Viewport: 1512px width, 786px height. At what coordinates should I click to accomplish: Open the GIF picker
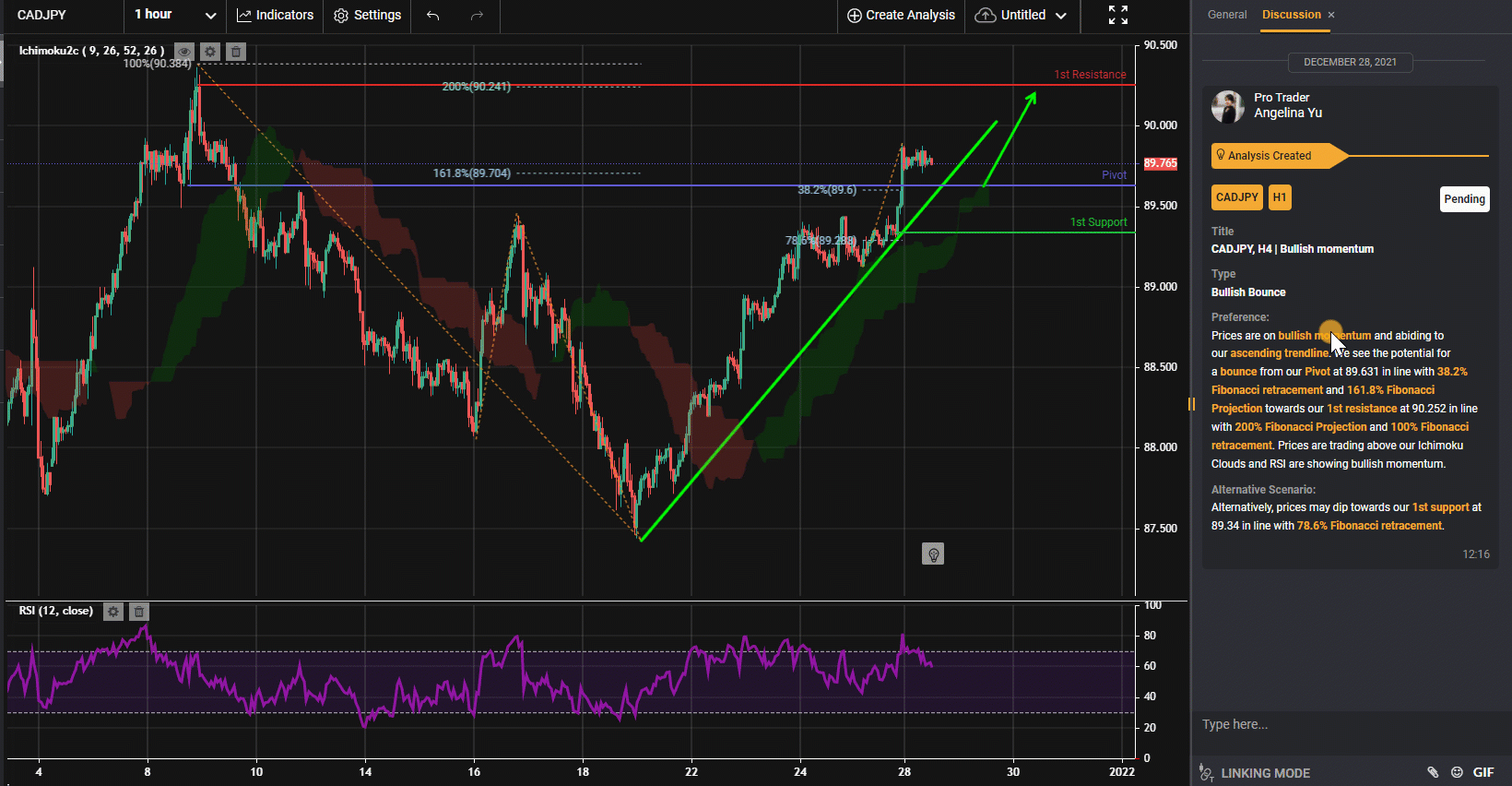[1483, 773]
